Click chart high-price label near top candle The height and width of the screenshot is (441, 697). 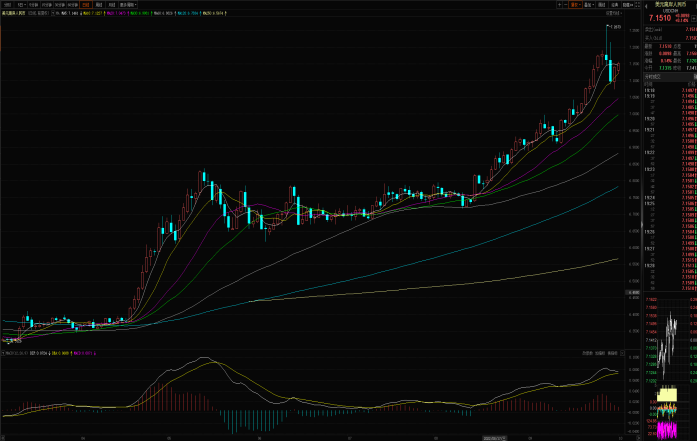616,27
